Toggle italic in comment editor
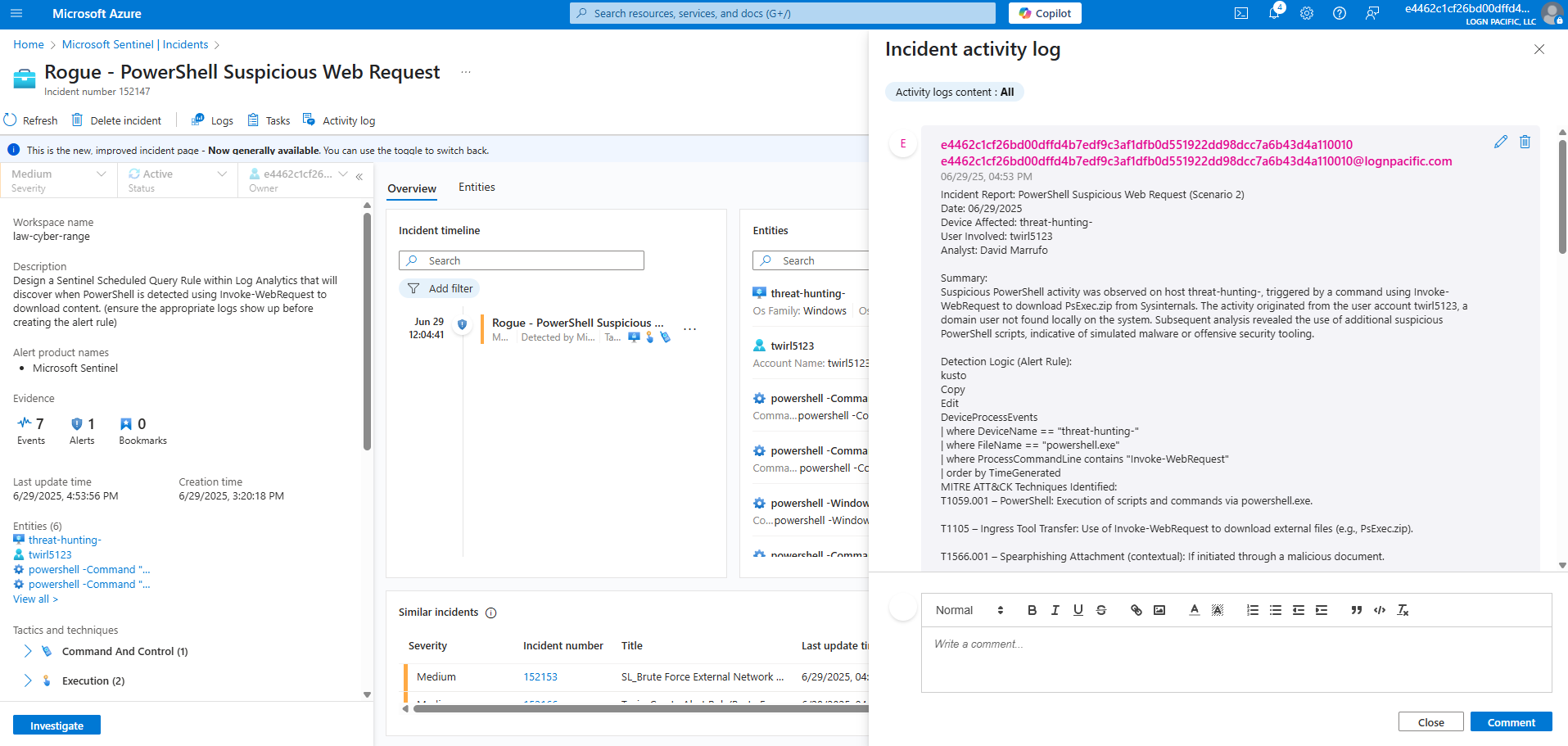 [1055, 610]
